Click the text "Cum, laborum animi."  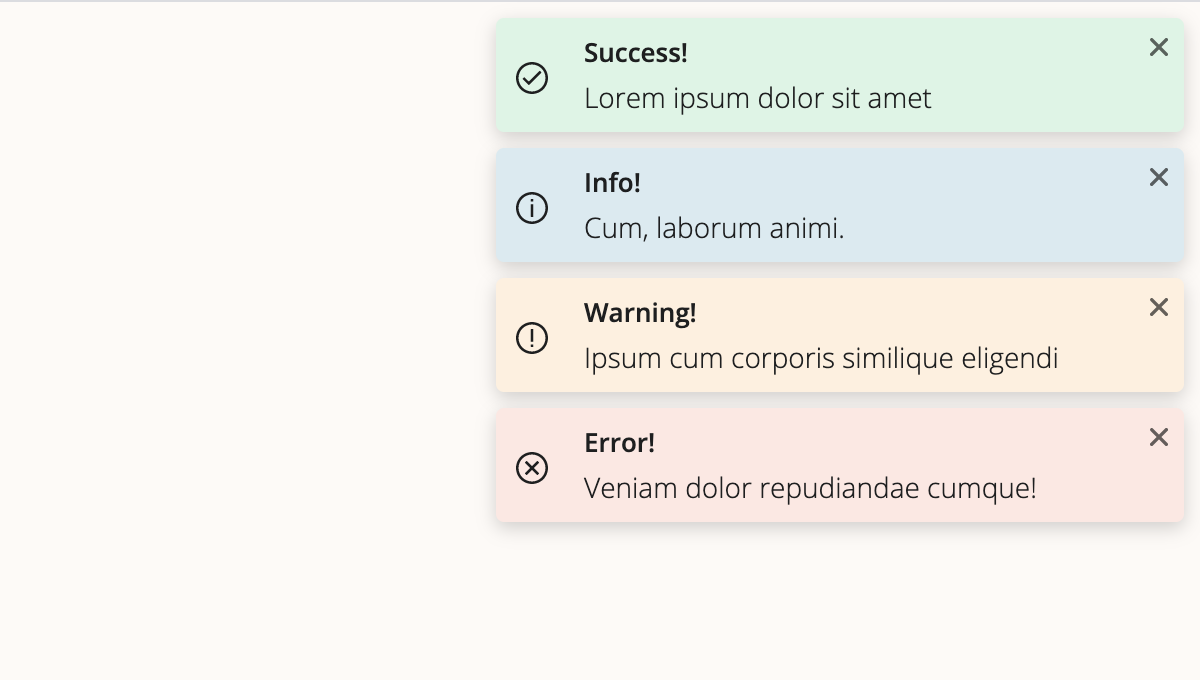(x=714, y=229)
